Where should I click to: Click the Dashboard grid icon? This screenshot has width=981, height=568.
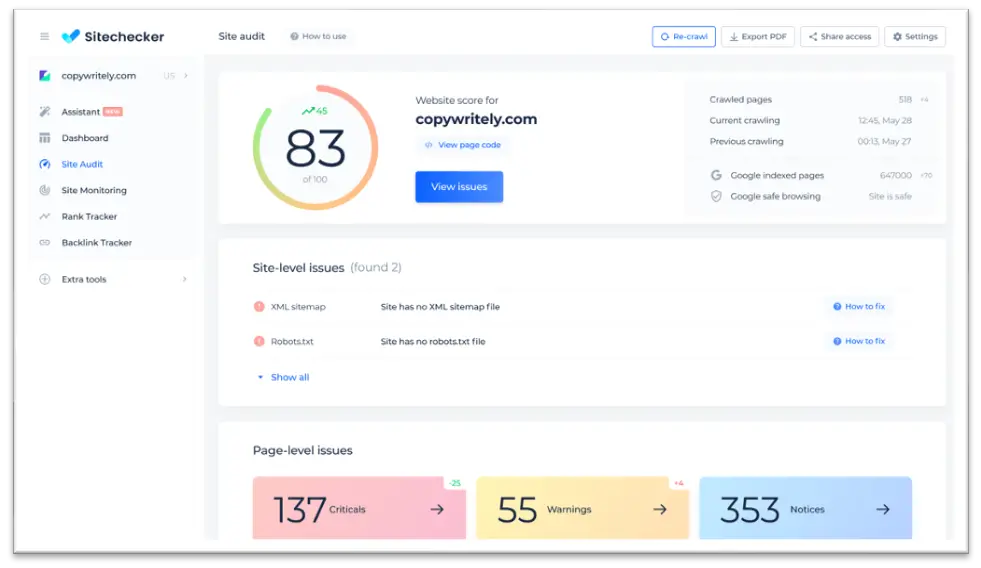(x=44, y=138)
